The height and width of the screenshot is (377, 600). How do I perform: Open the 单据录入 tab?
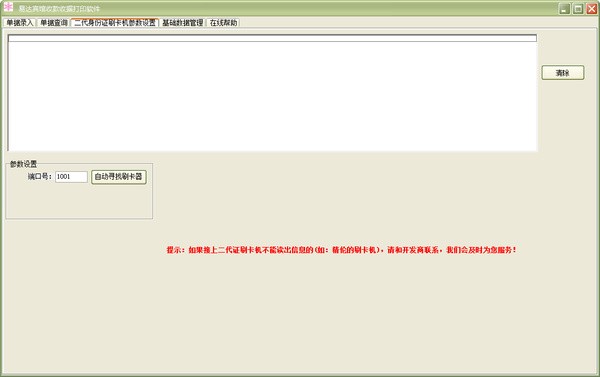(x=20, y=23)
